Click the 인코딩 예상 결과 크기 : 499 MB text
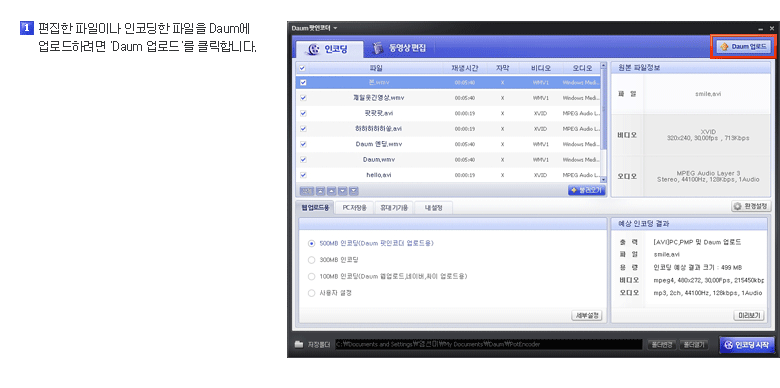Screen dimensions: 780x388 pos(697,267)
